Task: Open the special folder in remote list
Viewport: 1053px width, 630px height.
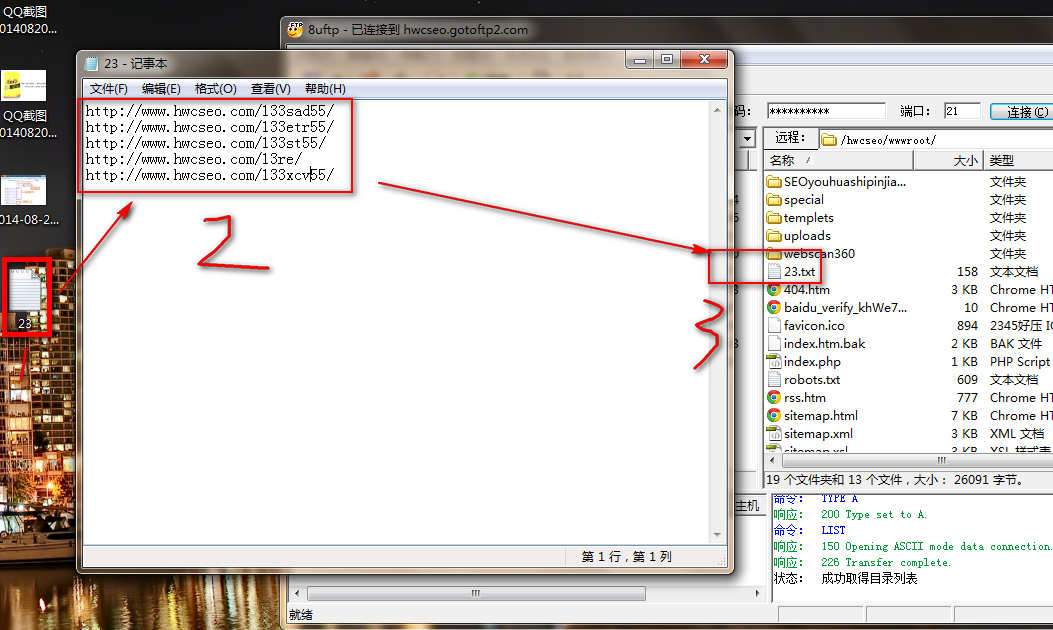Action: point(803,200)
